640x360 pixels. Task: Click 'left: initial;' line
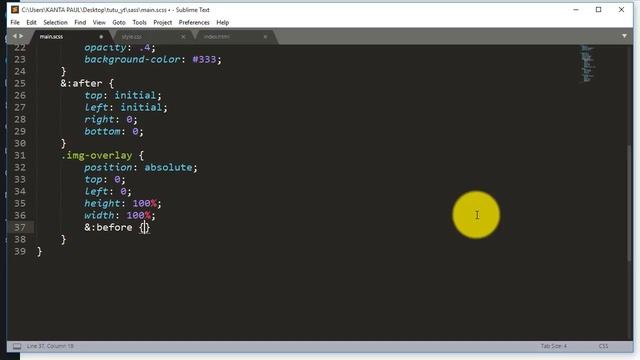pos(126,107)
